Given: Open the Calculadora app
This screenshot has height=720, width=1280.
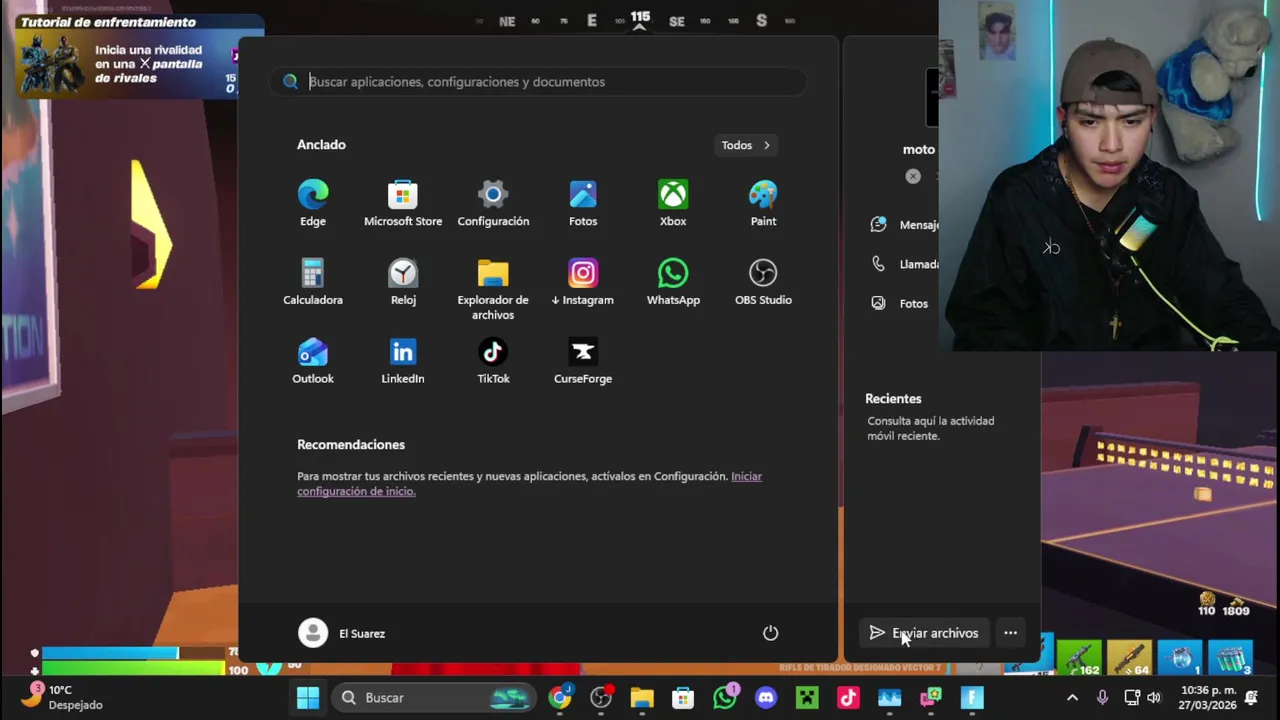Looking at the screenshot, I should 313,282.
